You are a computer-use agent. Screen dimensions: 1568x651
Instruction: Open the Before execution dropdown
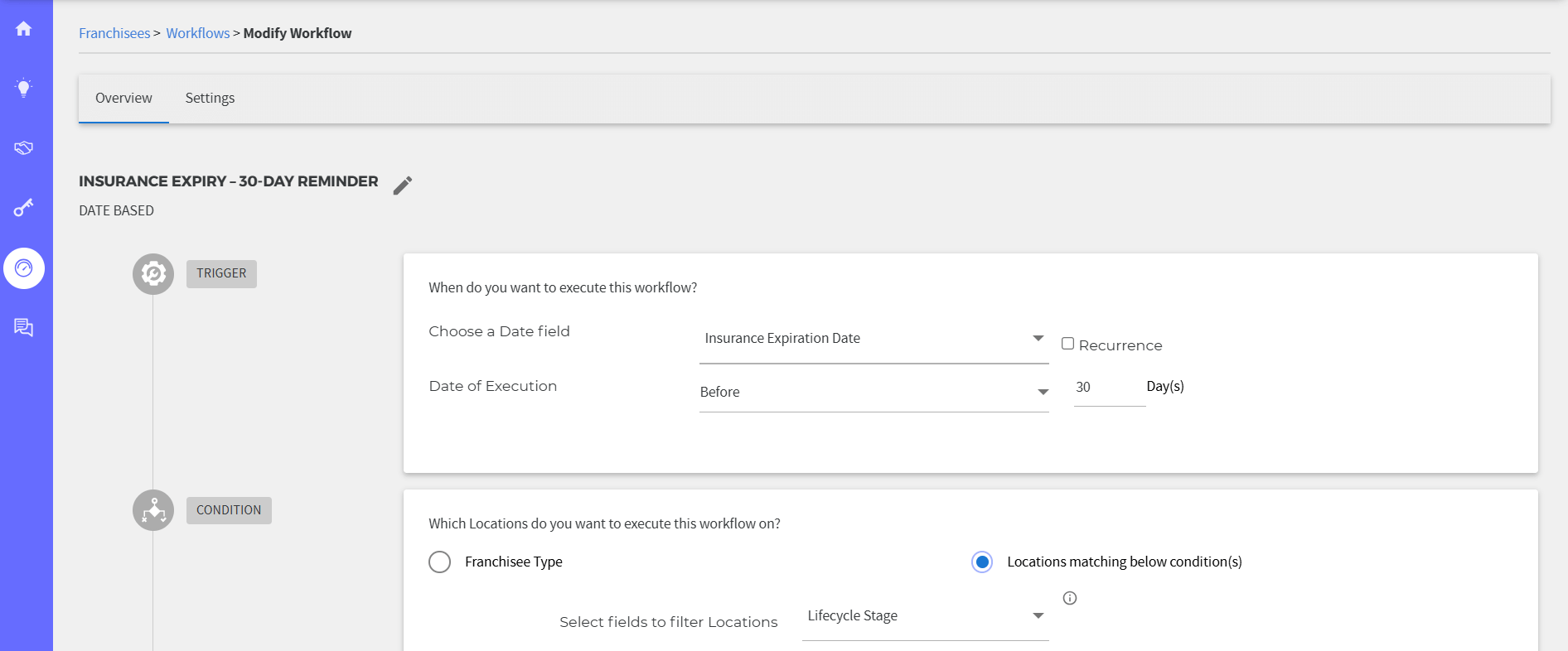coord(874,392)
